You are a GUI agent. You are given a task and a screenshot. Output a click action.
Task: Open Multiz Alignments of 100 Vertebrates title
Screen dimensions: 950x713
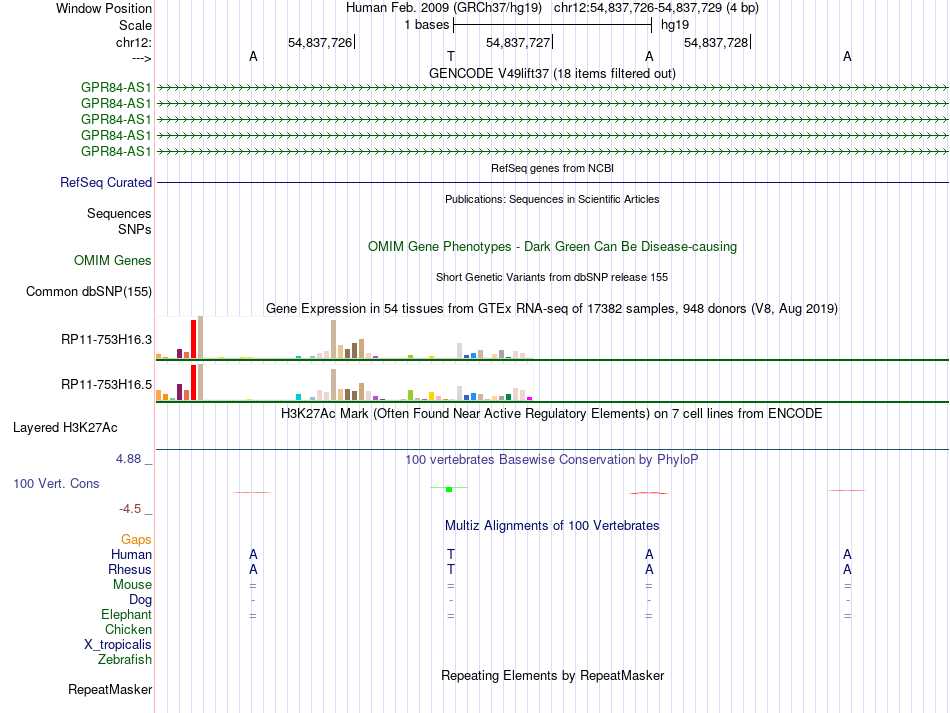552,526
